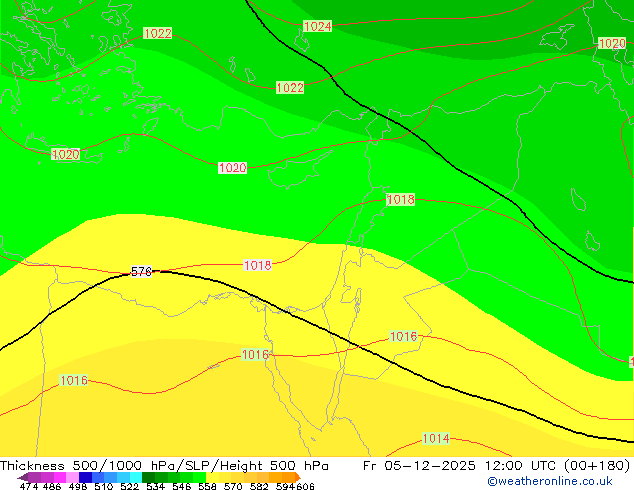Click the Fr 05-12-2025 12:00 UTC timestamp
This screenshot has width=634, height=490.
tap(460, 466)
